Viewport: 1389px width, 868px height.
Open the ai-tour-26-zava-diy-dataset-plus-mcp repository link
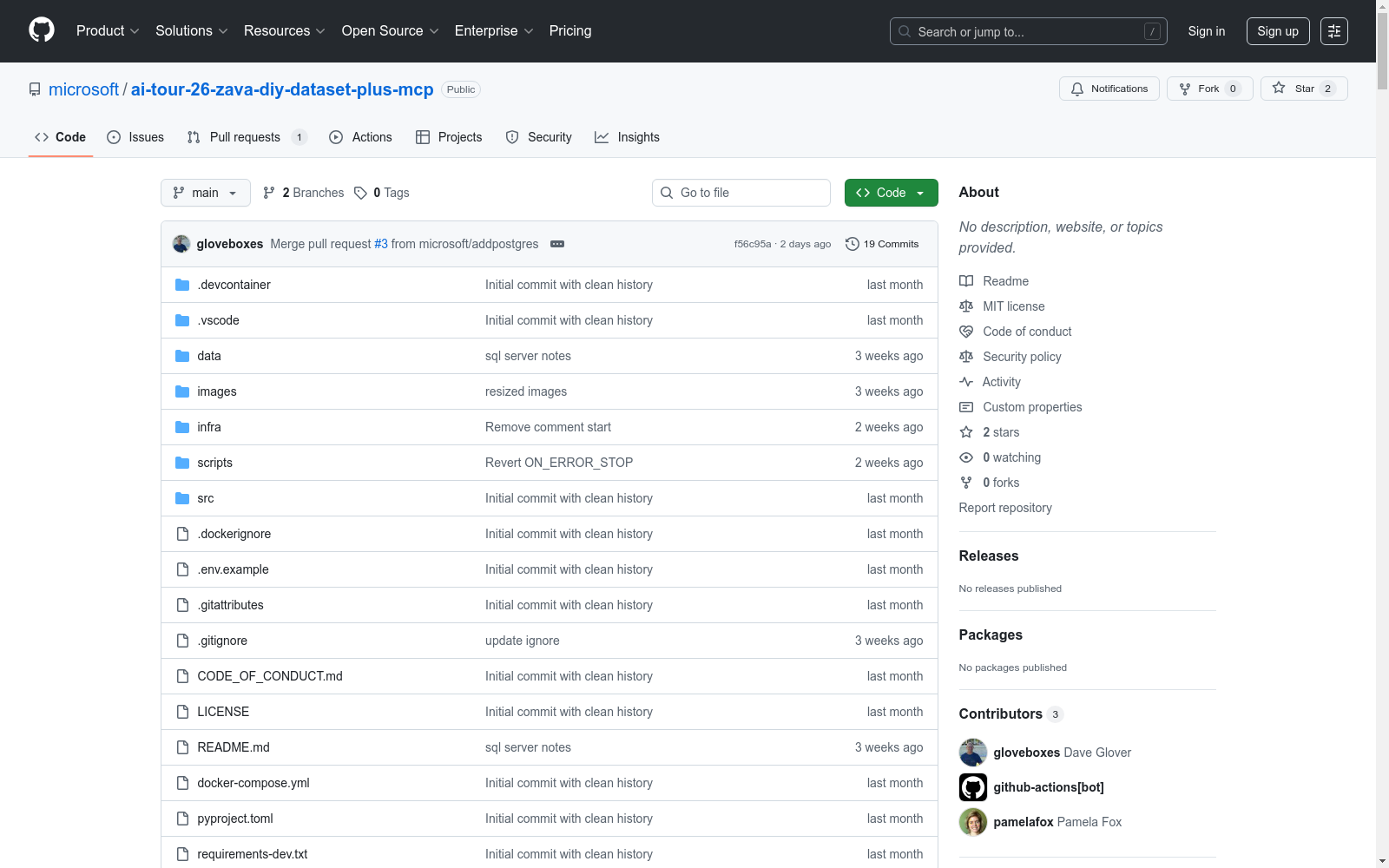pyautogui.click(x=282, y=89)
